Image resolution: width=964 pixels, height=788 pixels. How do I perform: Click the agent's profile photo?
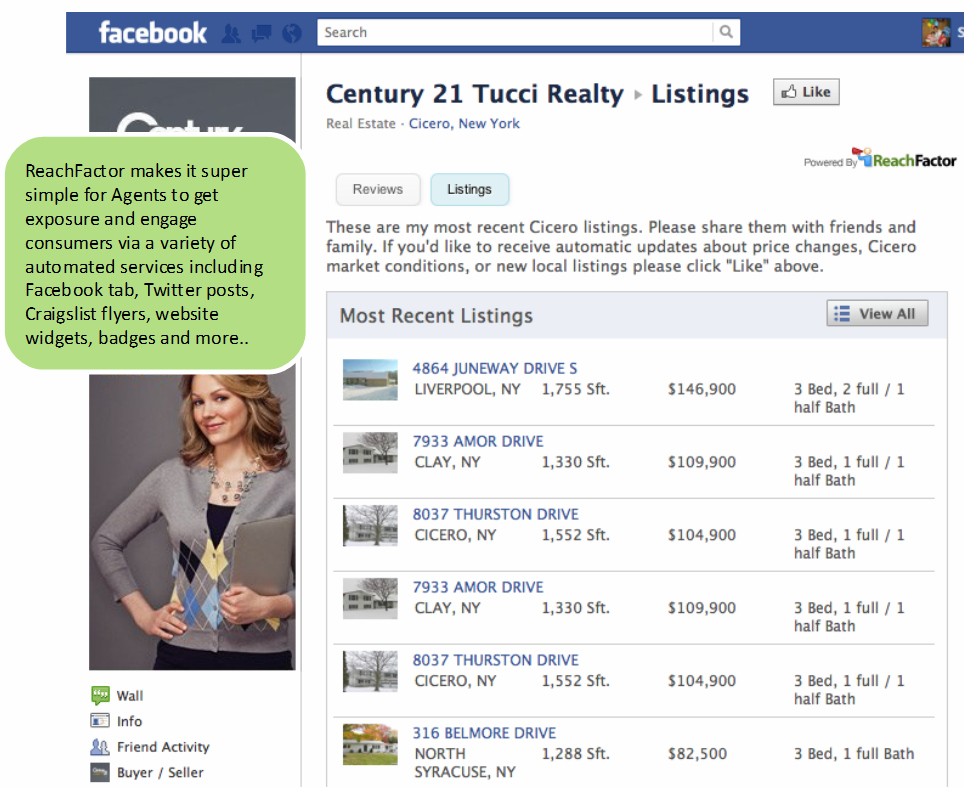pyautogui.click(x=192, y=521)
